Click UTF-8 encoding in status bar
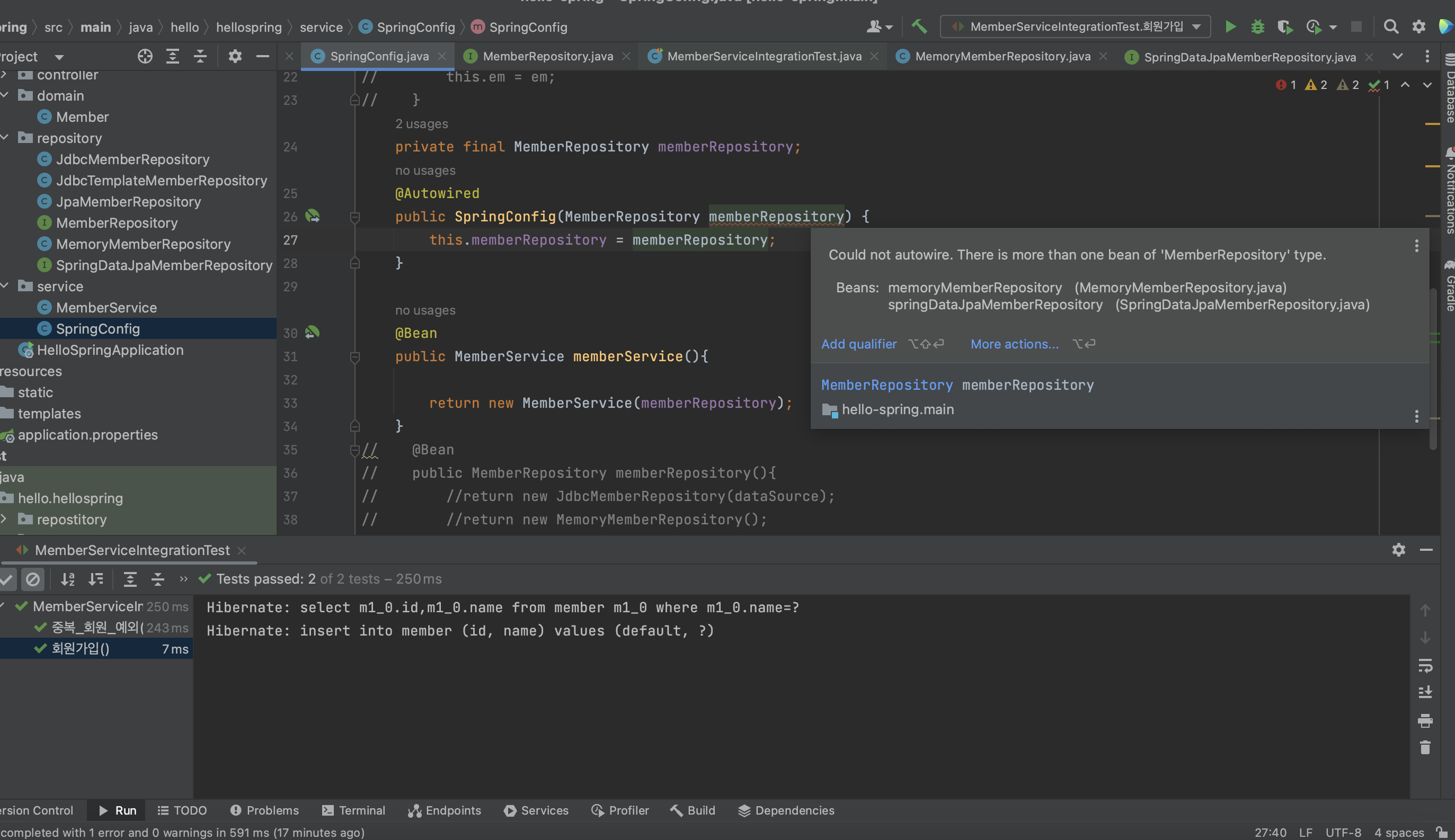This screenshot has height=840, width=1455. (1343, 832)
